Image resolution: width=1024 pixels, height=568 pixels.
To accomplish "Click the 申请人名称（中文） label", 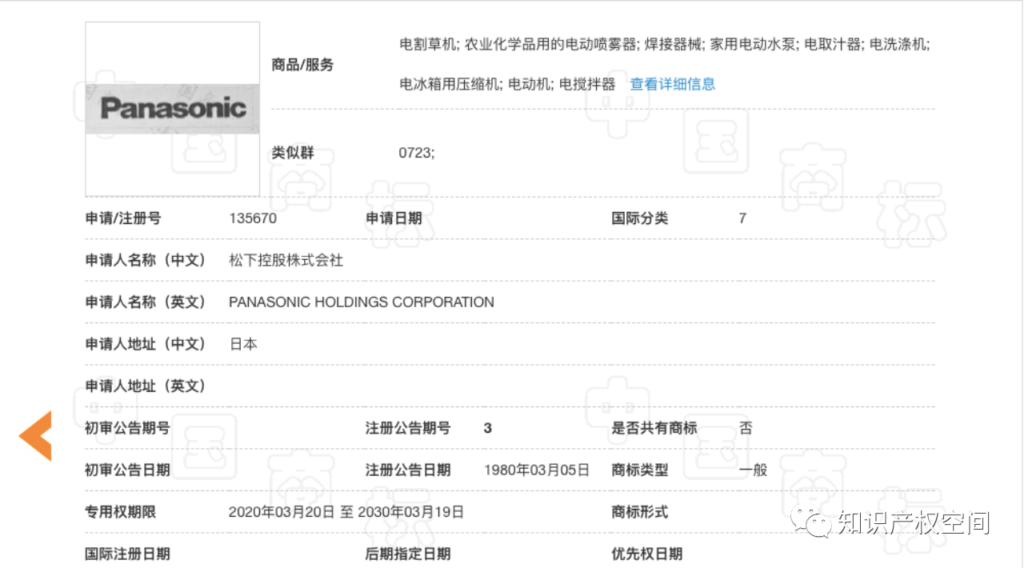I will point(145,260).
